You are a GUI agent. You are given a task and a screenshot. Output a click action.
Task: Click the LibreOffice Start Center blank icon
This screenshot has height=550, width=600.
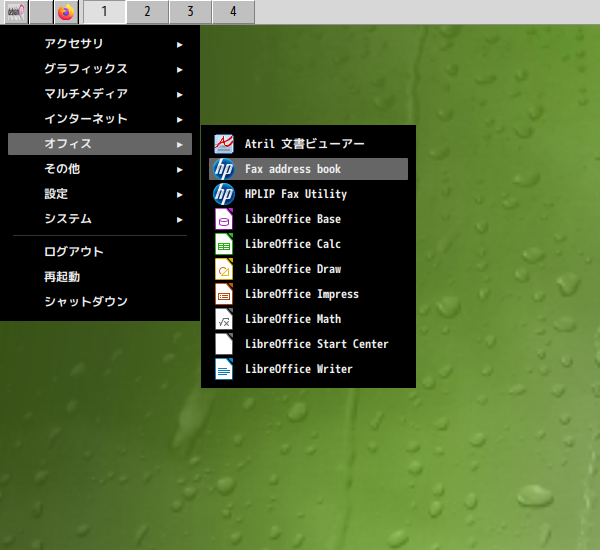[224, 344]
